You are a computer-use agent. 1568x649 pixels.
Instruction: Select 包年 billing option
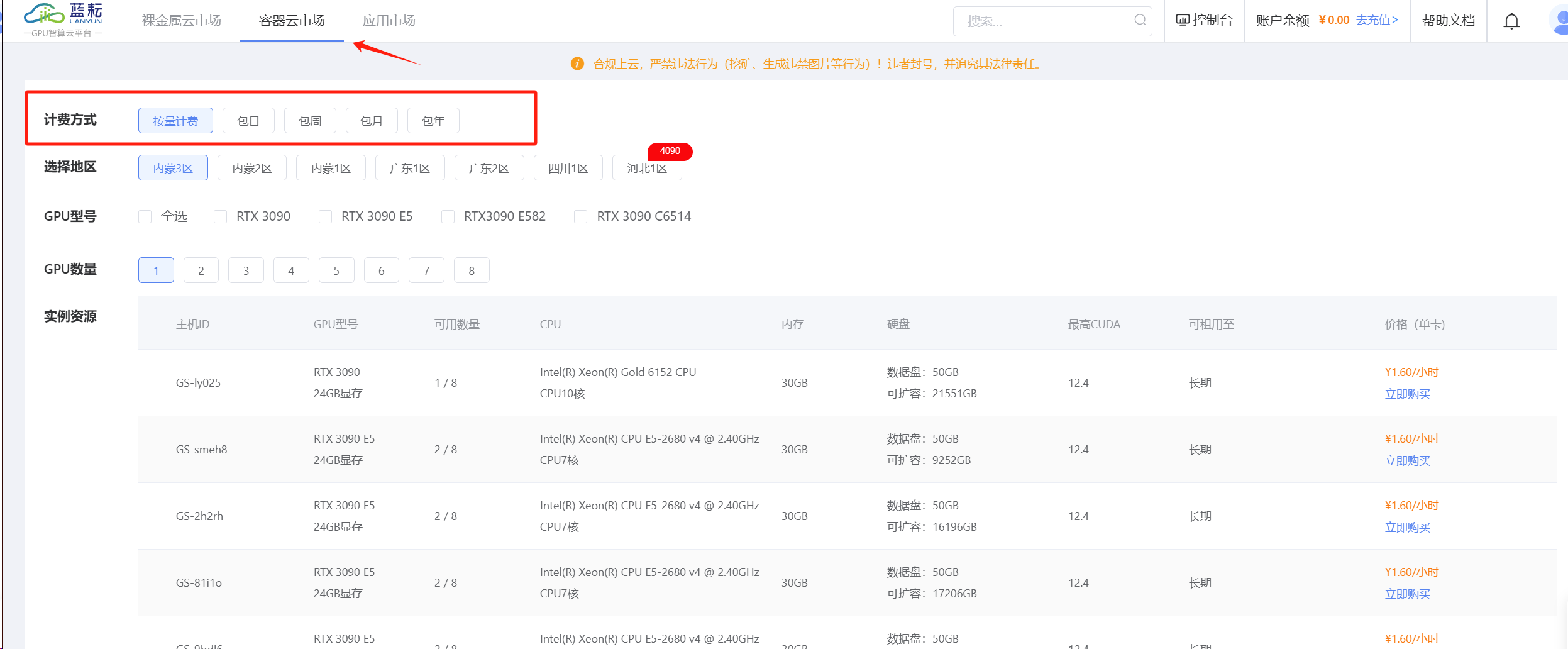click(433, 121)
